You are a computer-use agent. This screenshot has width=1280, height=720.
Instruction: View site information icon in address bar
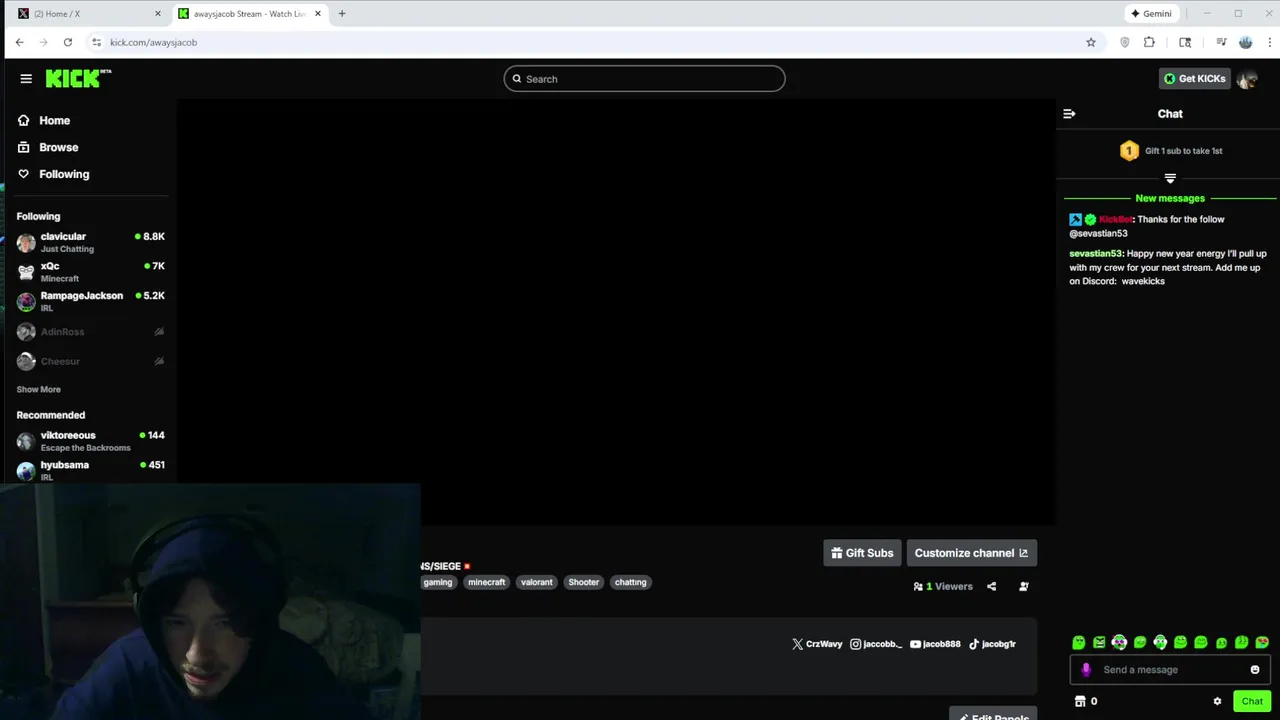96,42
